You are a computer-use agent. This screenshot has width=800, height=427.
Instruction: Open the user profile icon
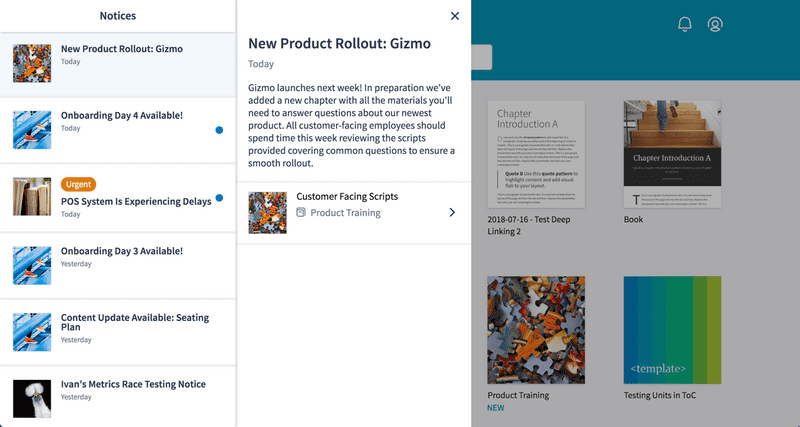[715, 24]
